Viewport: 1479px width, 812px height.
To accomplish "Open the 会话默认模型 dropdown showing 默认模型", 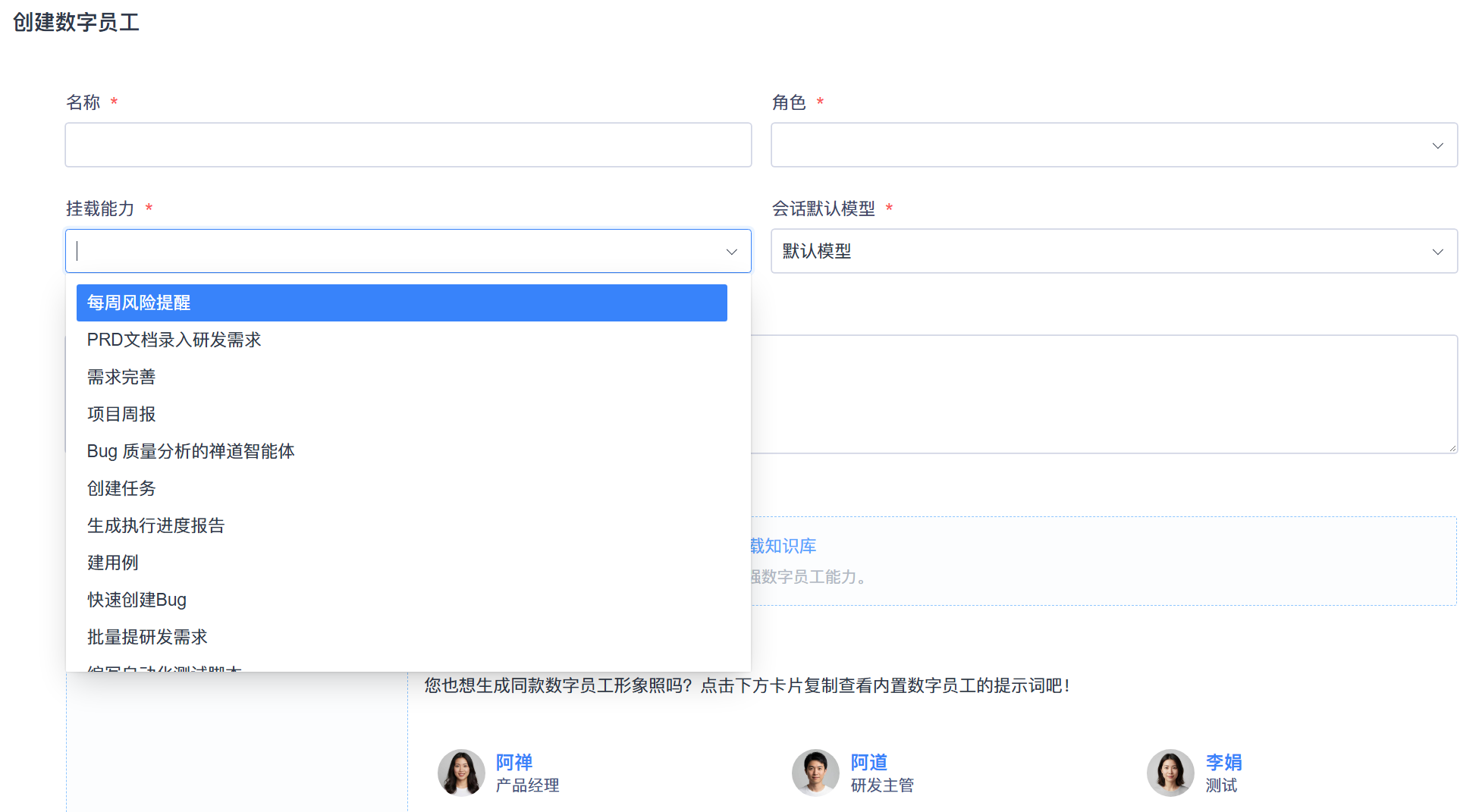I will tap(1114, 251).
